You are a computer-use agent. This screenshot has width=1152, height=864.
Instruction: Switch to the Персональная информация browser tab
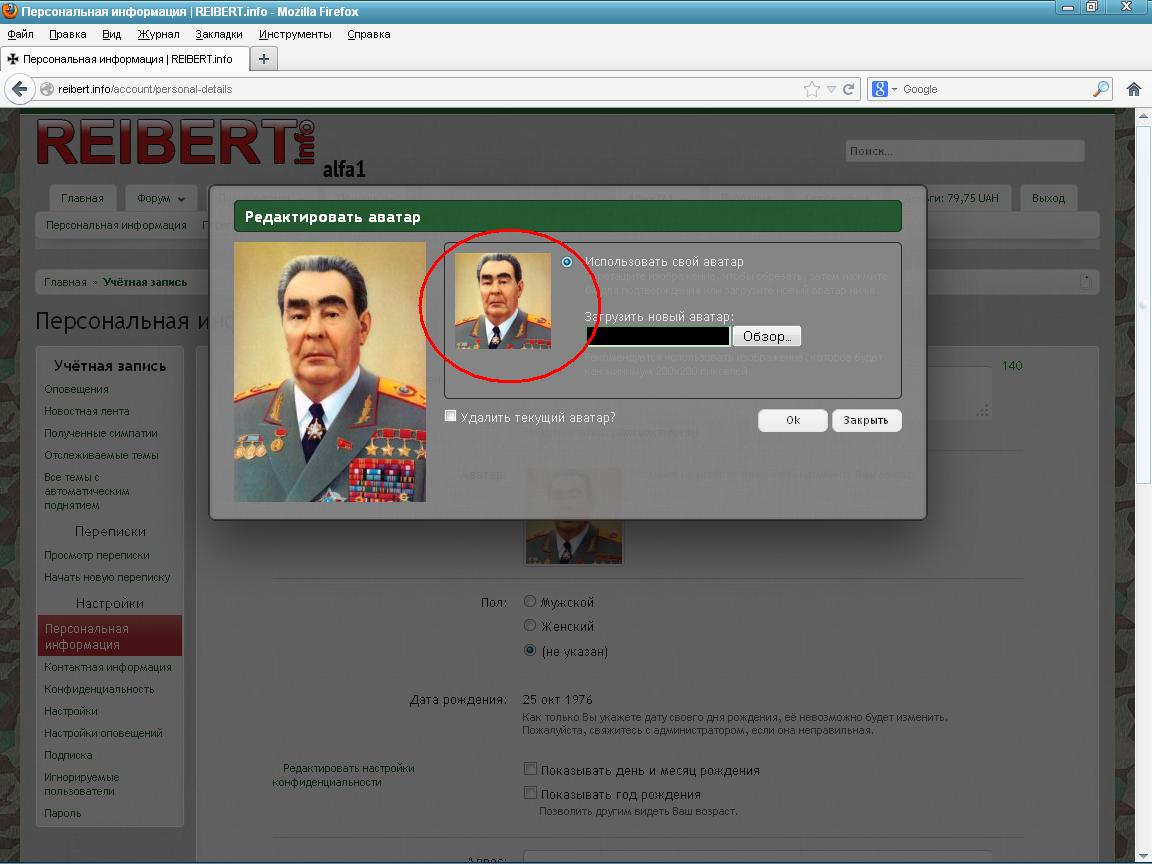point(125,59)
